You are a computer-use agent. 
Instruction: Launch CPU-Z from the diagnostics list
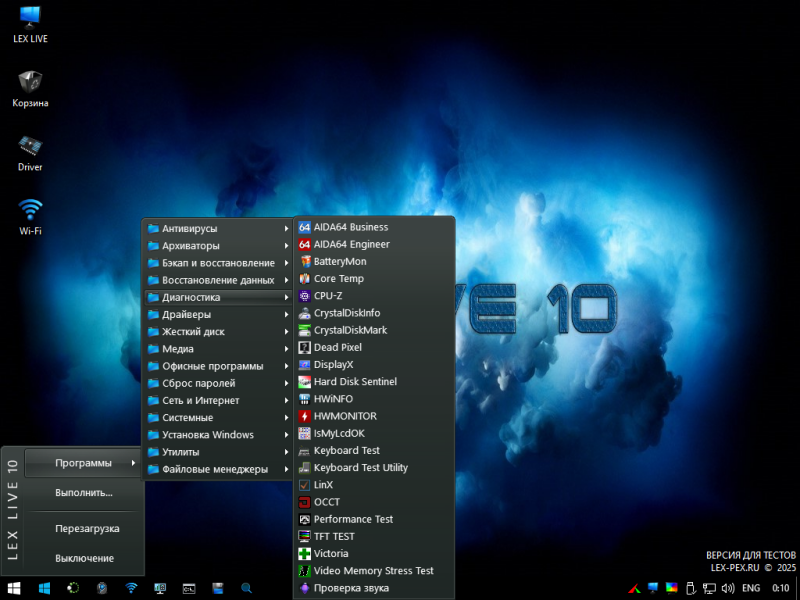coord(328,296)
